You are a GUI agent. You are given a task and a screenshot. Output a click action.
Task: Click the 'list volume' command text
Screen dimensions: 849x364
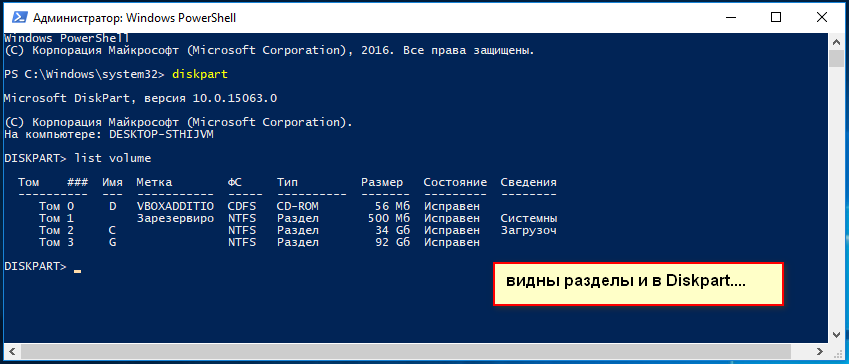click(113, 159)
